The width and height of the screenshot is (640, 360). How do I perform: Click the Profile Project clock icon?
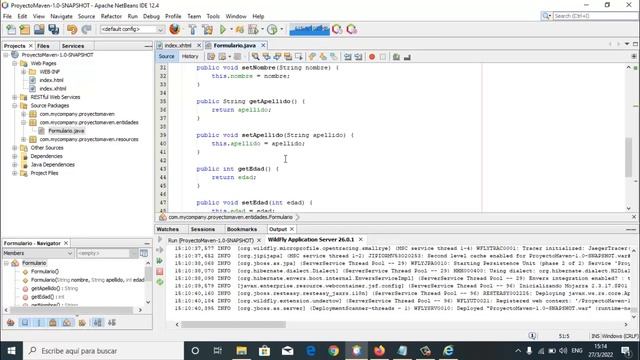[x=272, y=29]
